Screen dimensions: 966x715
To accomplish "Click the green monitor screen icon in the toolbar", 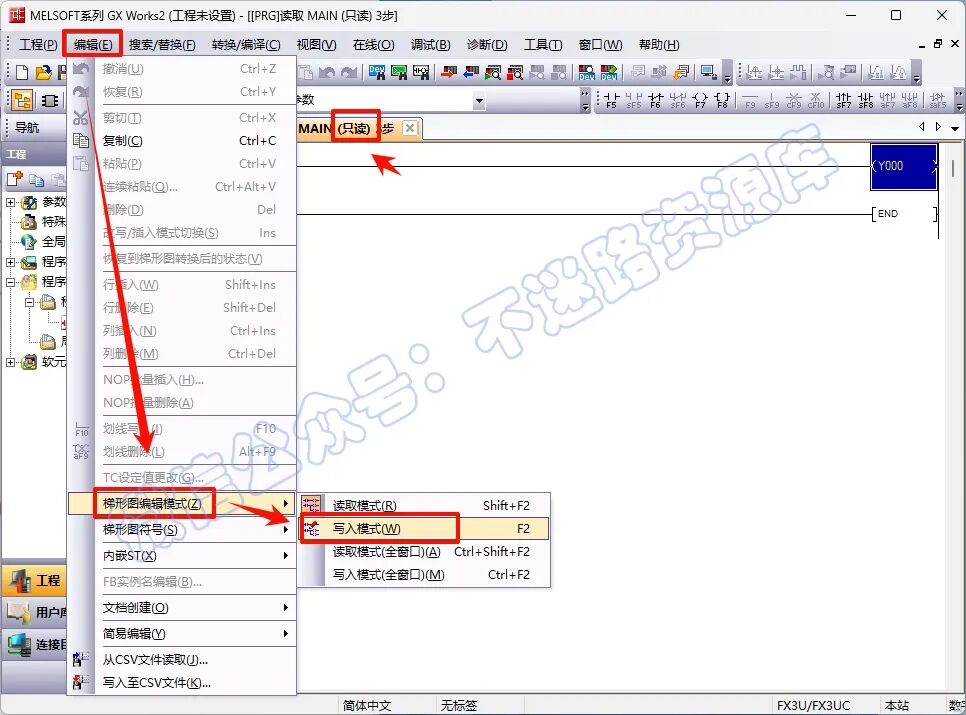I will [399, 73].
